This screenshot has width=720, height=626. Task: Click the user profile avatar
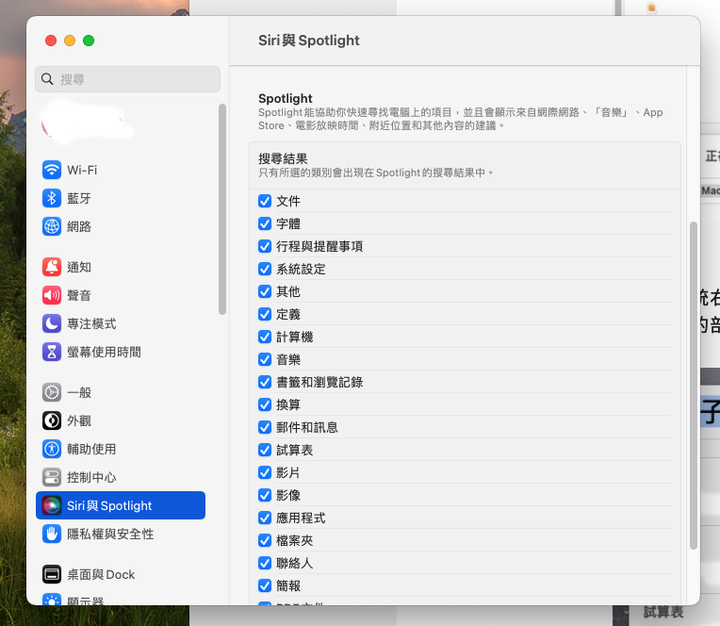(51, 124)
